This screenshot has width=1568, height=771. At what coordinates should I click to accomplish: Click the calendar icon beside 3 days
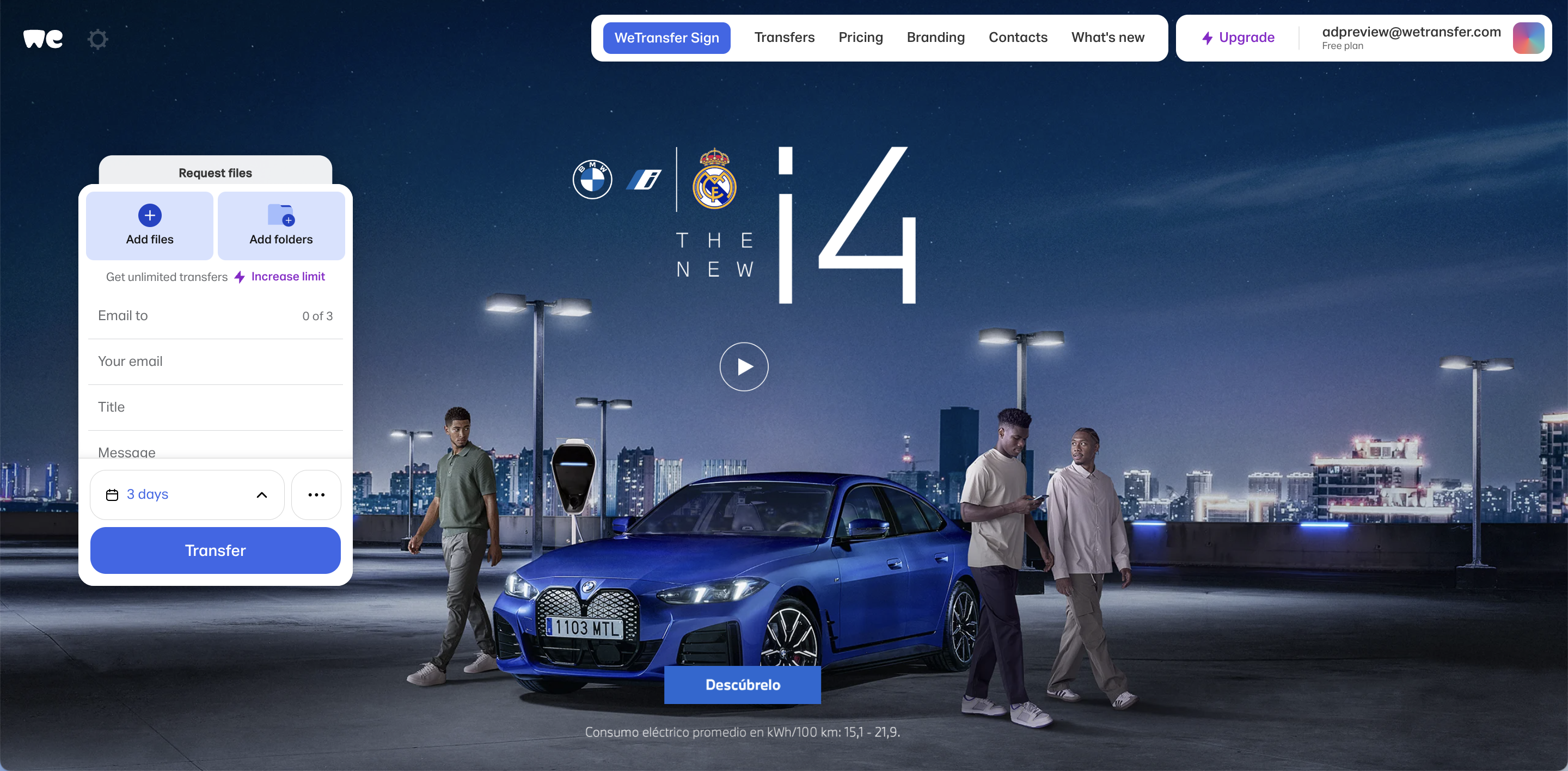112,495
